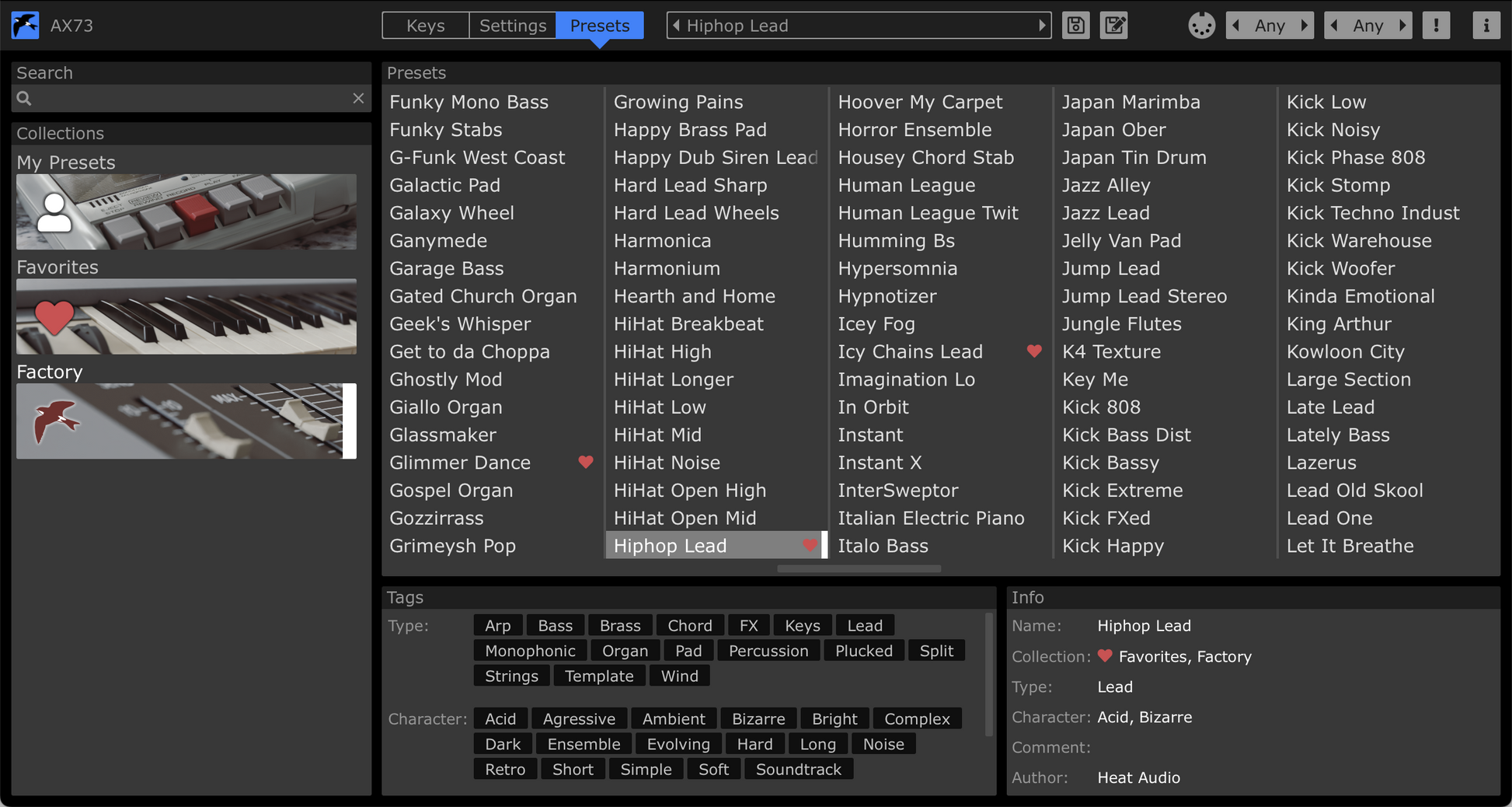The height and width of the screenshot is (807, 1512).
Task: Switch to the Keys tab
Action: click(426, 26)
